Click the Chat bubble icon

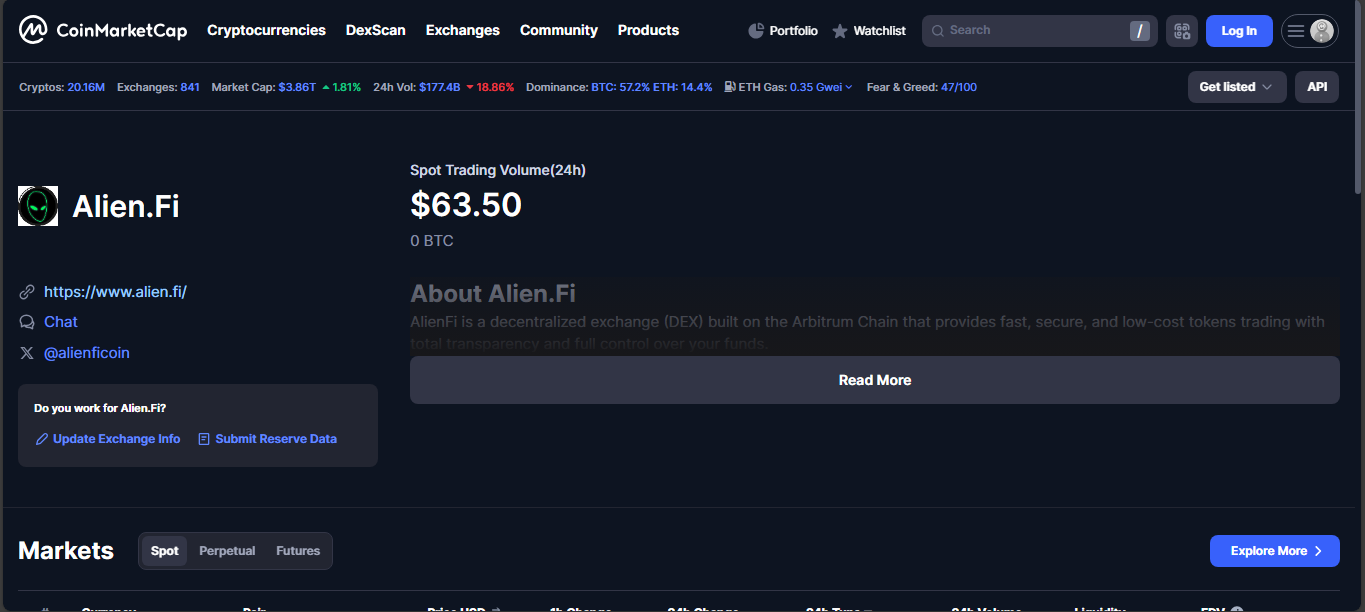coord(27,322)
